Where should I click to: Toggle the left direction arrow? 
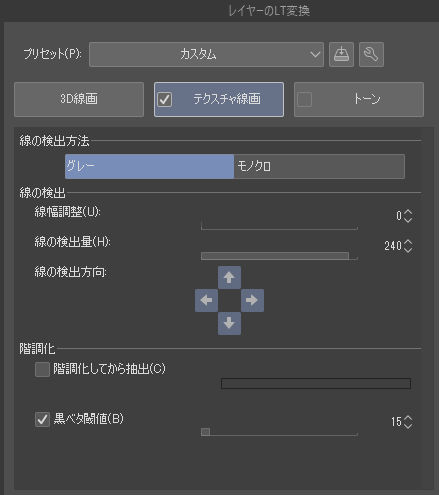tap(206, 300)
